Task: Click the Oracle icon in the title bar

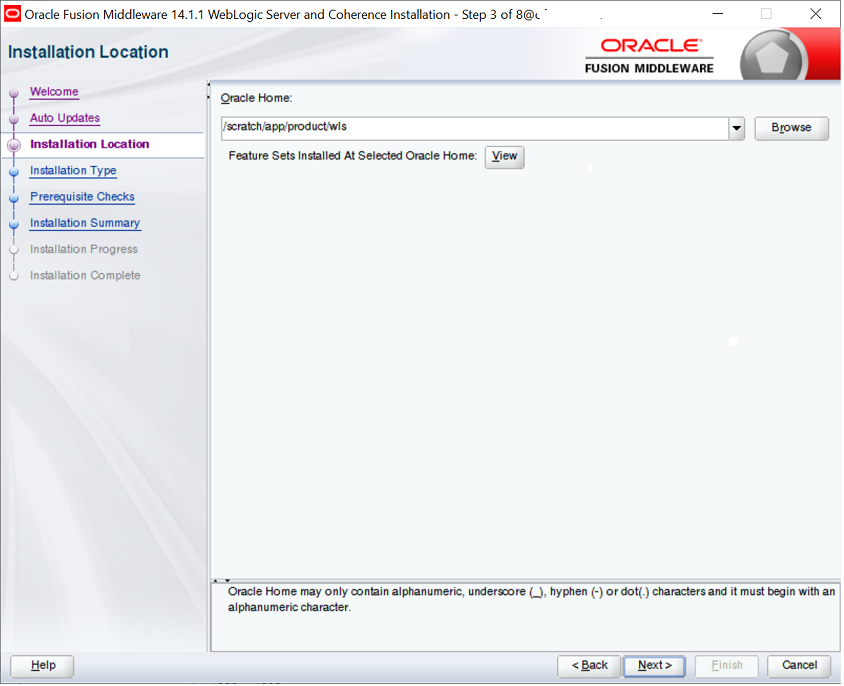Action: coord(12,14)
